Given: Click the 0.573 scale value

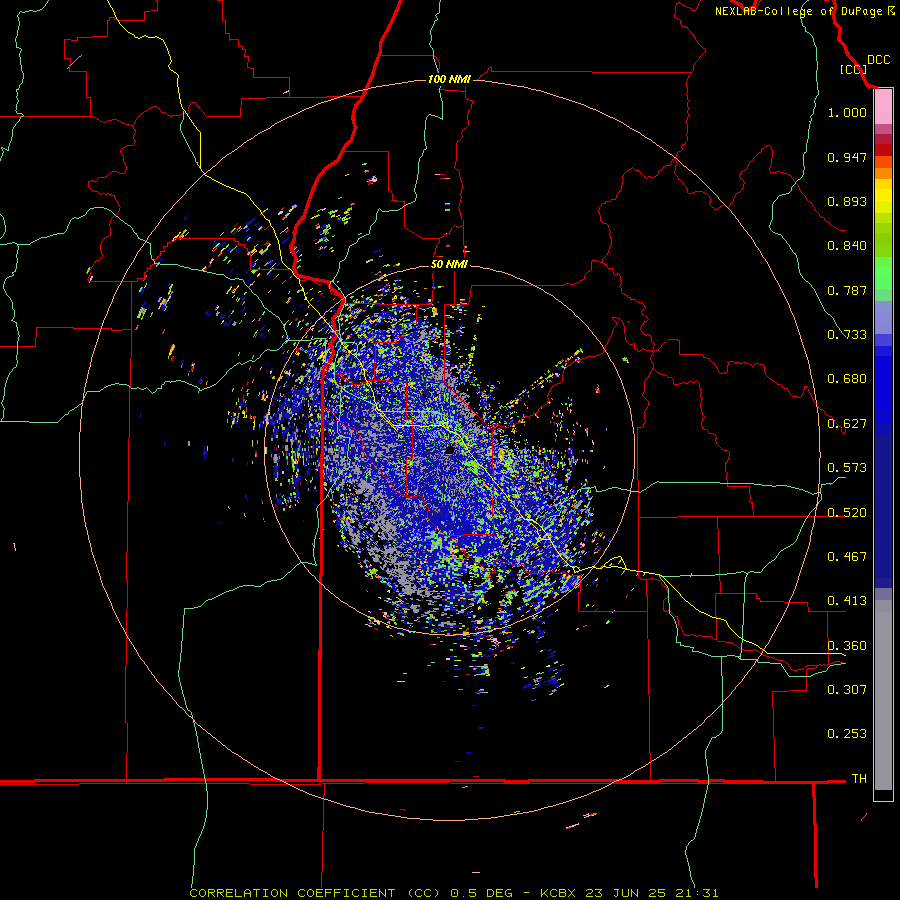Looking at the screenshot, I should click(x=847, y=468).
